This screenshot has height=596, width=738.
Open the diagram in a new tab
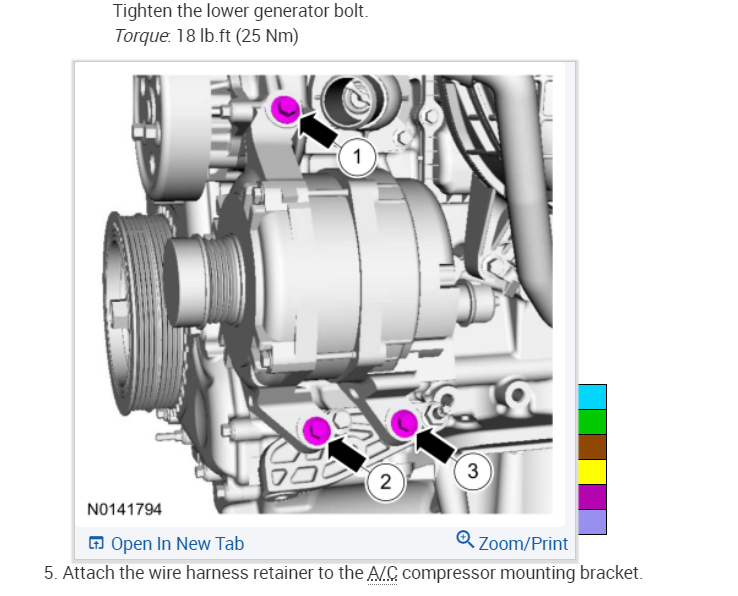[177, 544]
